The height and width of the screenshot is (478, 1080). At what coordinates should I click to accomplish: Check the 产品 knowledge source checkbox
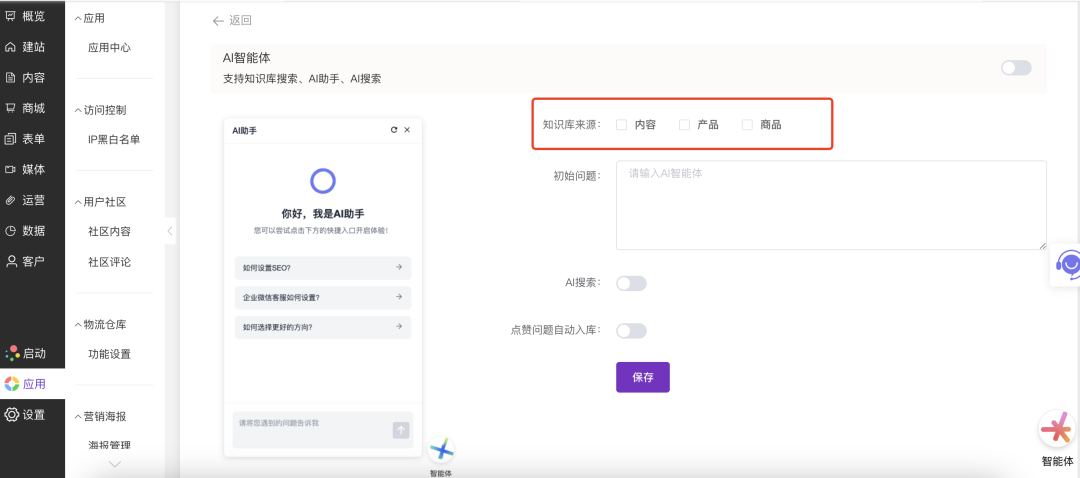click(x=684, y=125)
